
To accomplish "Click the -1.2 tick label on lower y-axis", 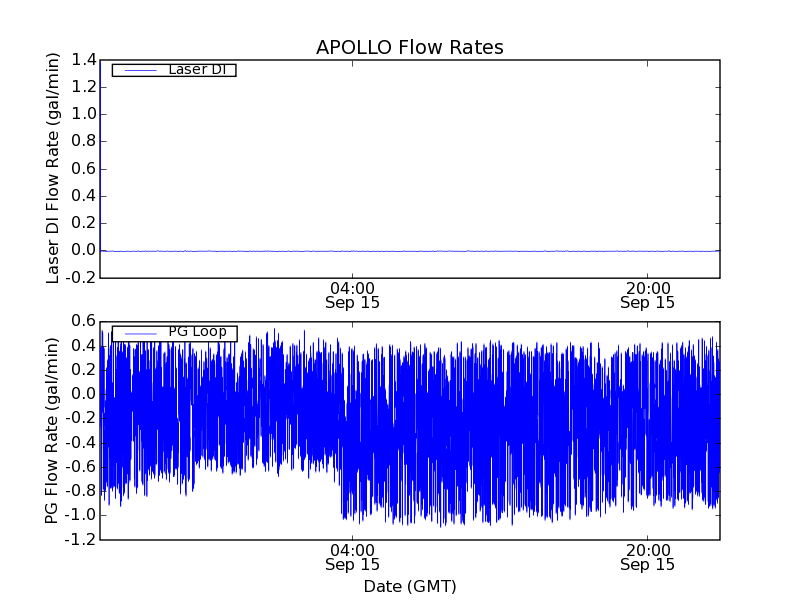I will pyautogui.click(x=82, y=539).
